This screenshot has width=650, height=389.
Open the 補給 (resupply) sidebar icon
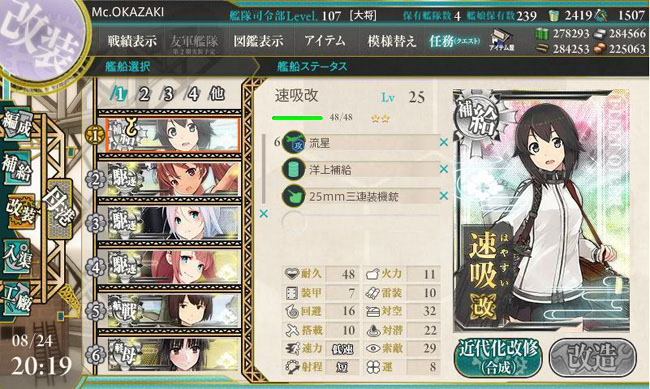[17, 167]
